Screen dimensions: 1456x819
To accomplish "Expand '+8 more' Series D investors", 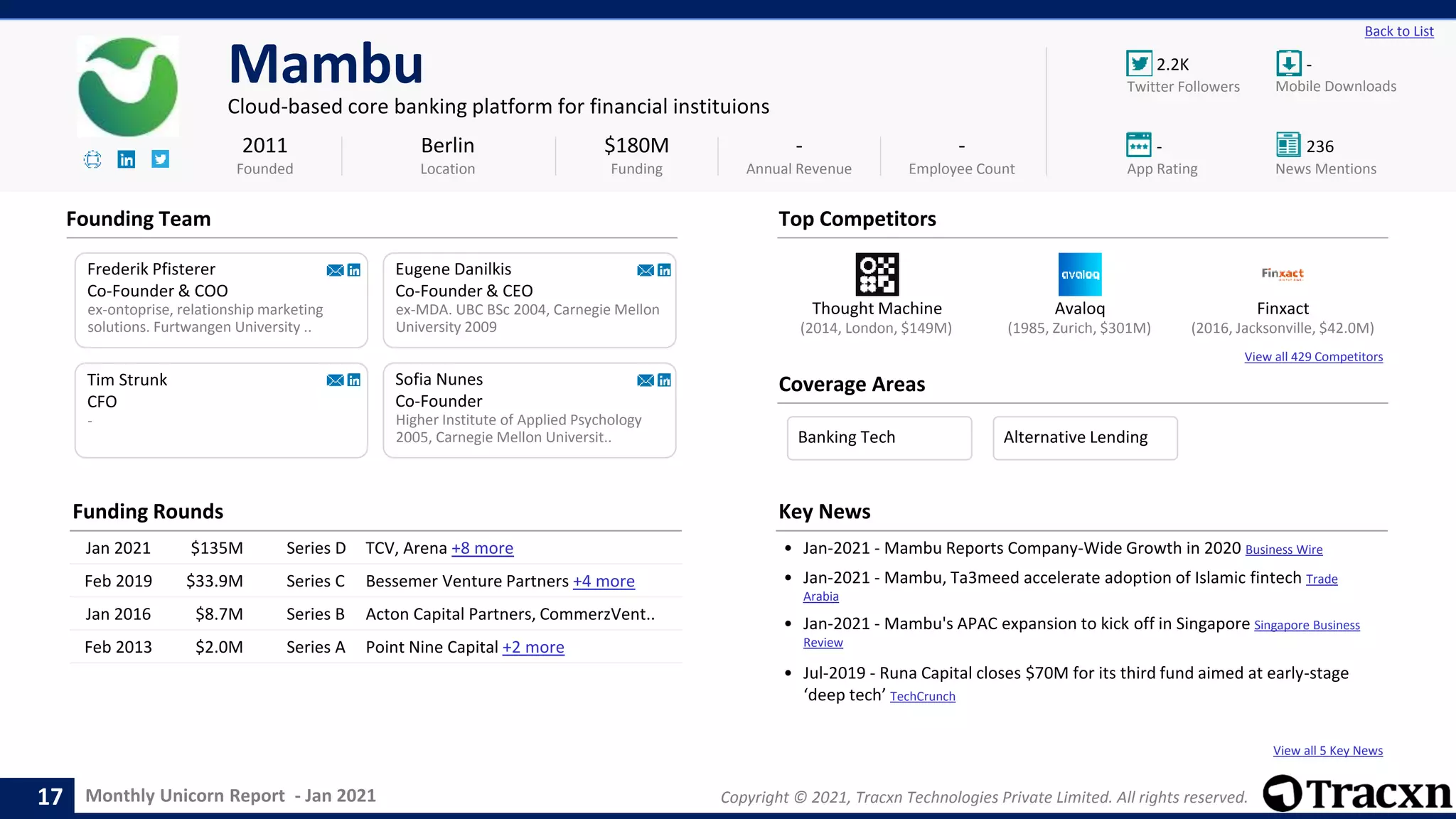I will point(482,548).
